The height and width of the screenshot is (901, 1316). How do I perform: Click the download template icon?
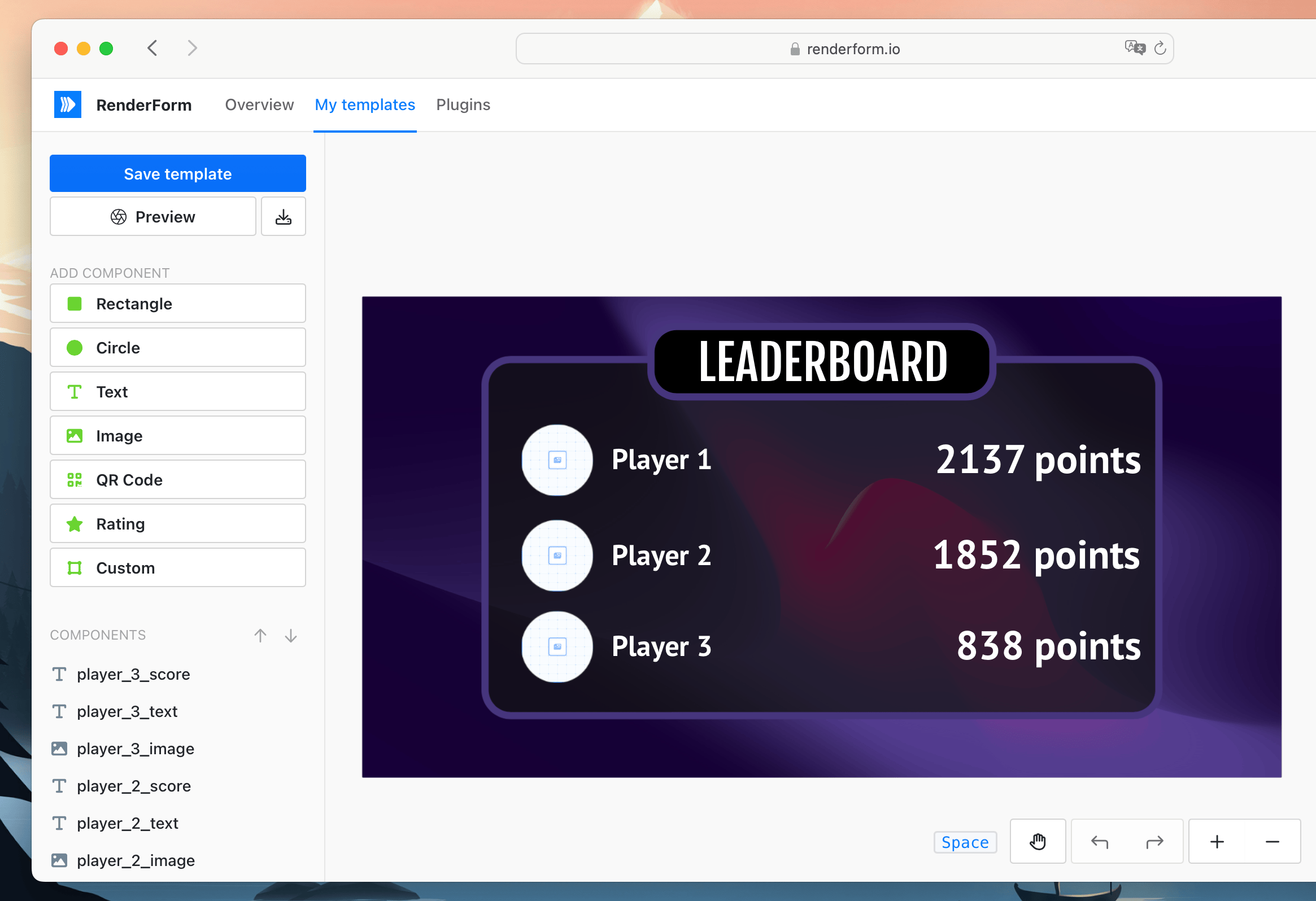click(284, 217)
